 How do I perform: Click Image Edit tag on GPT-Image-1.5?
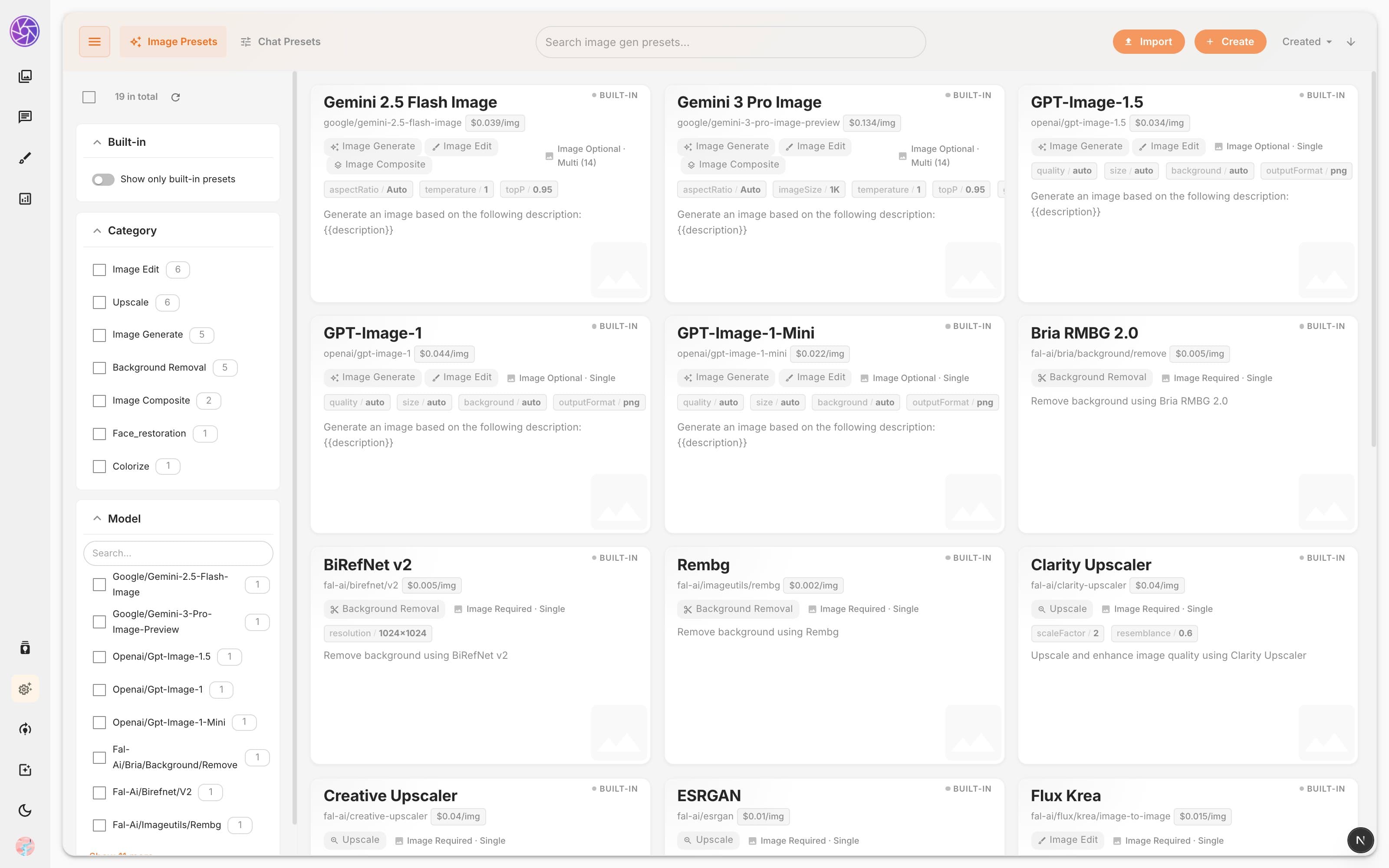tap(1168, 146)
